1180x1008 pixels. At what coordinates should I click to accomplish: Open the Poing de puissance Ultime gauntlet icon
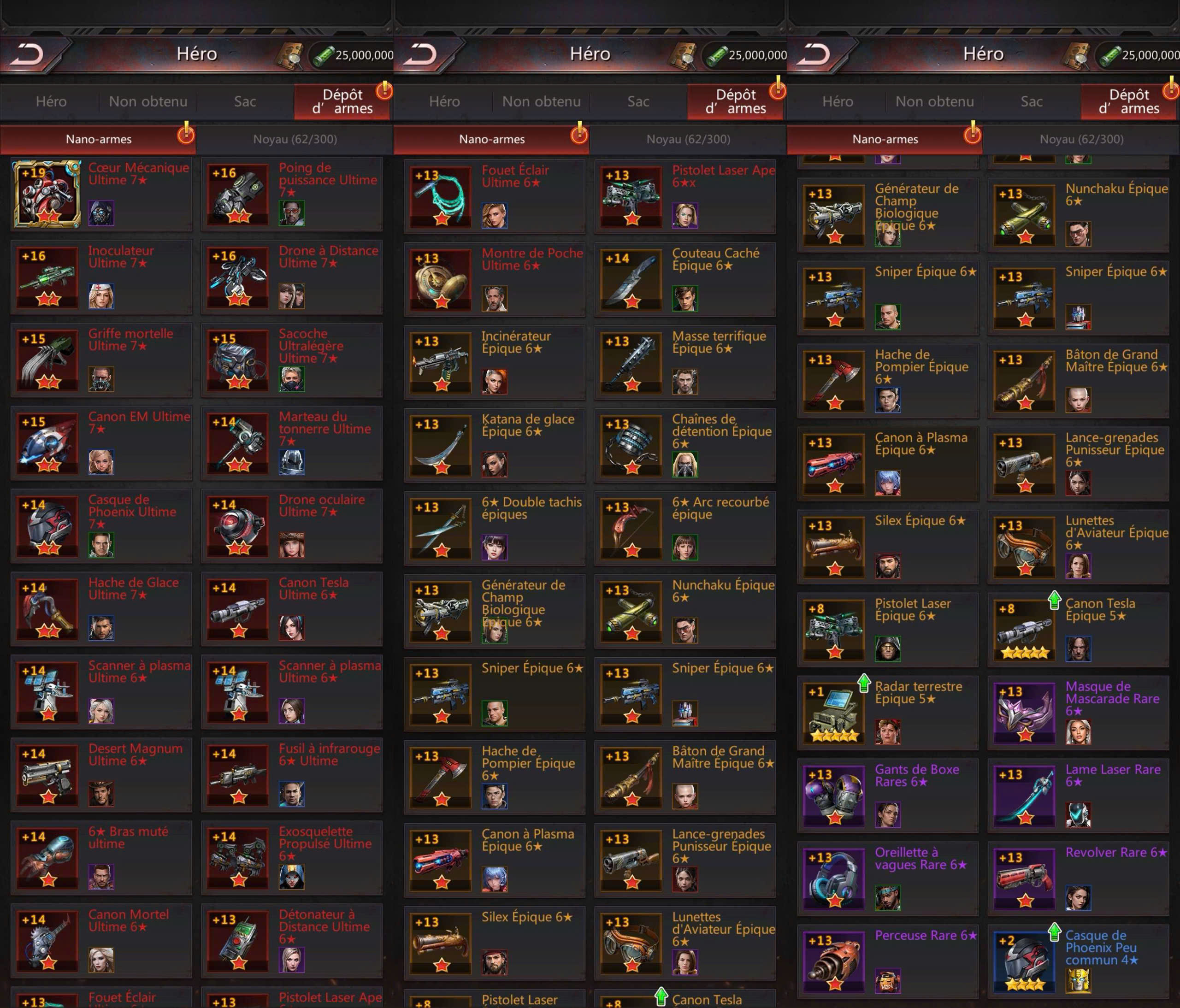pyautogui.click(x=237, y=194)
